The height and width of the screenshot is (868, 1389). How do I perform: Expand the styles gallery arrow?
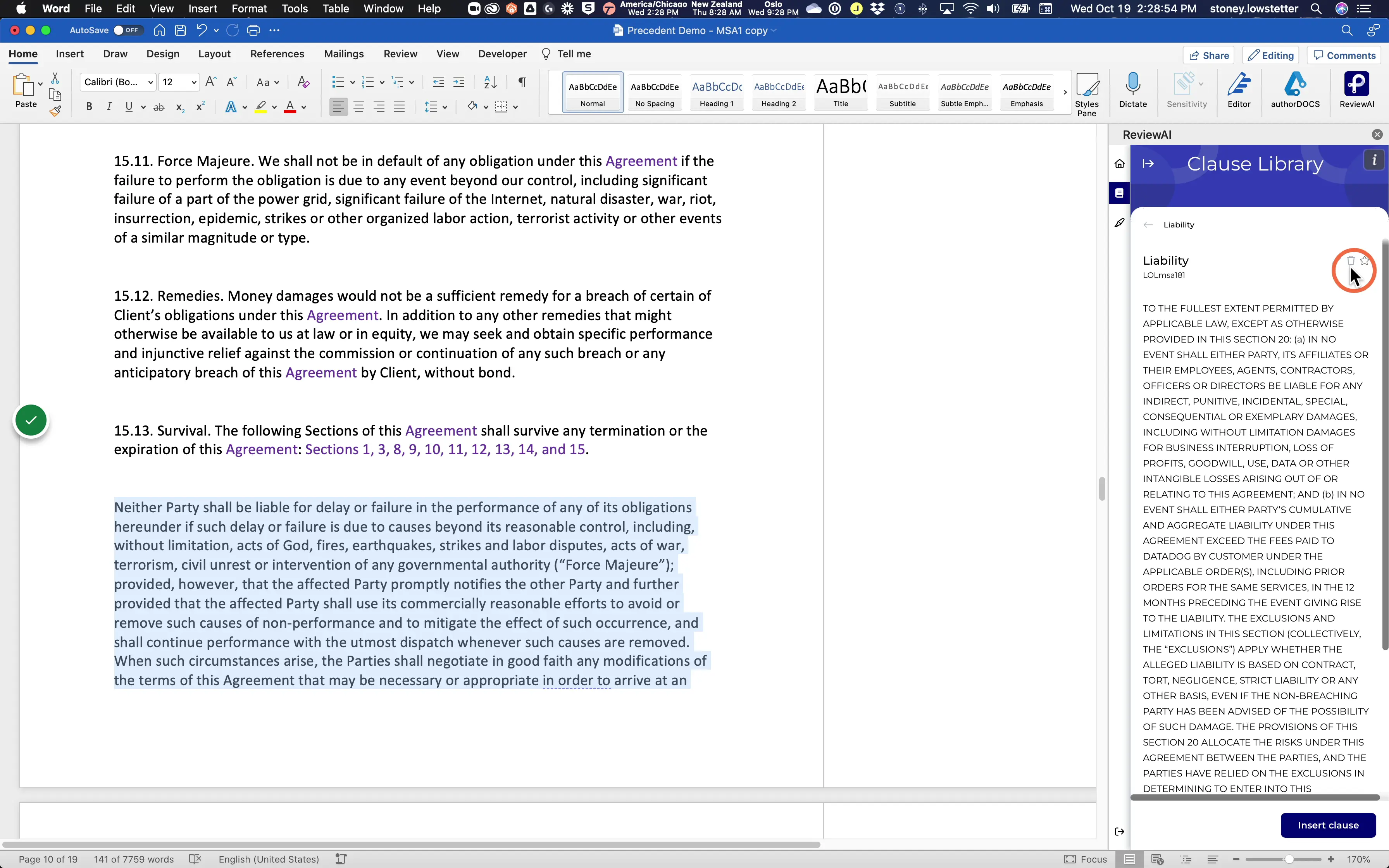[x=1065, y=92]
